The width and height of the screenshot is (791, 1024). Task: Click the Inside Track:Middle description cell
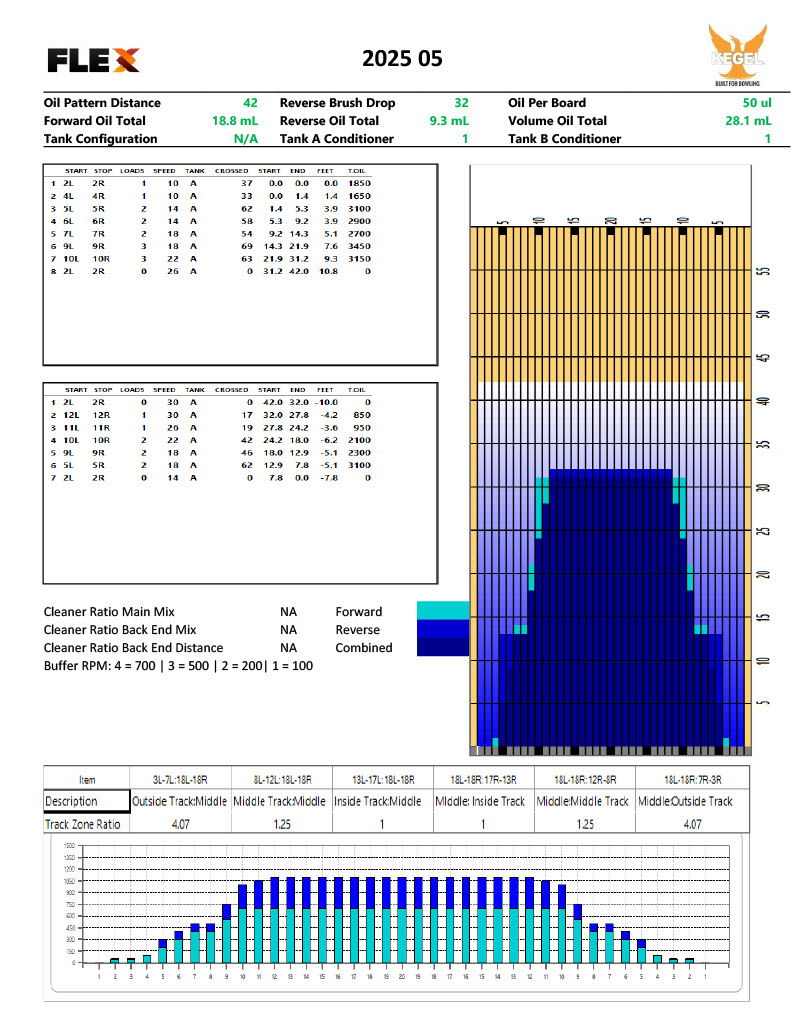383,801
